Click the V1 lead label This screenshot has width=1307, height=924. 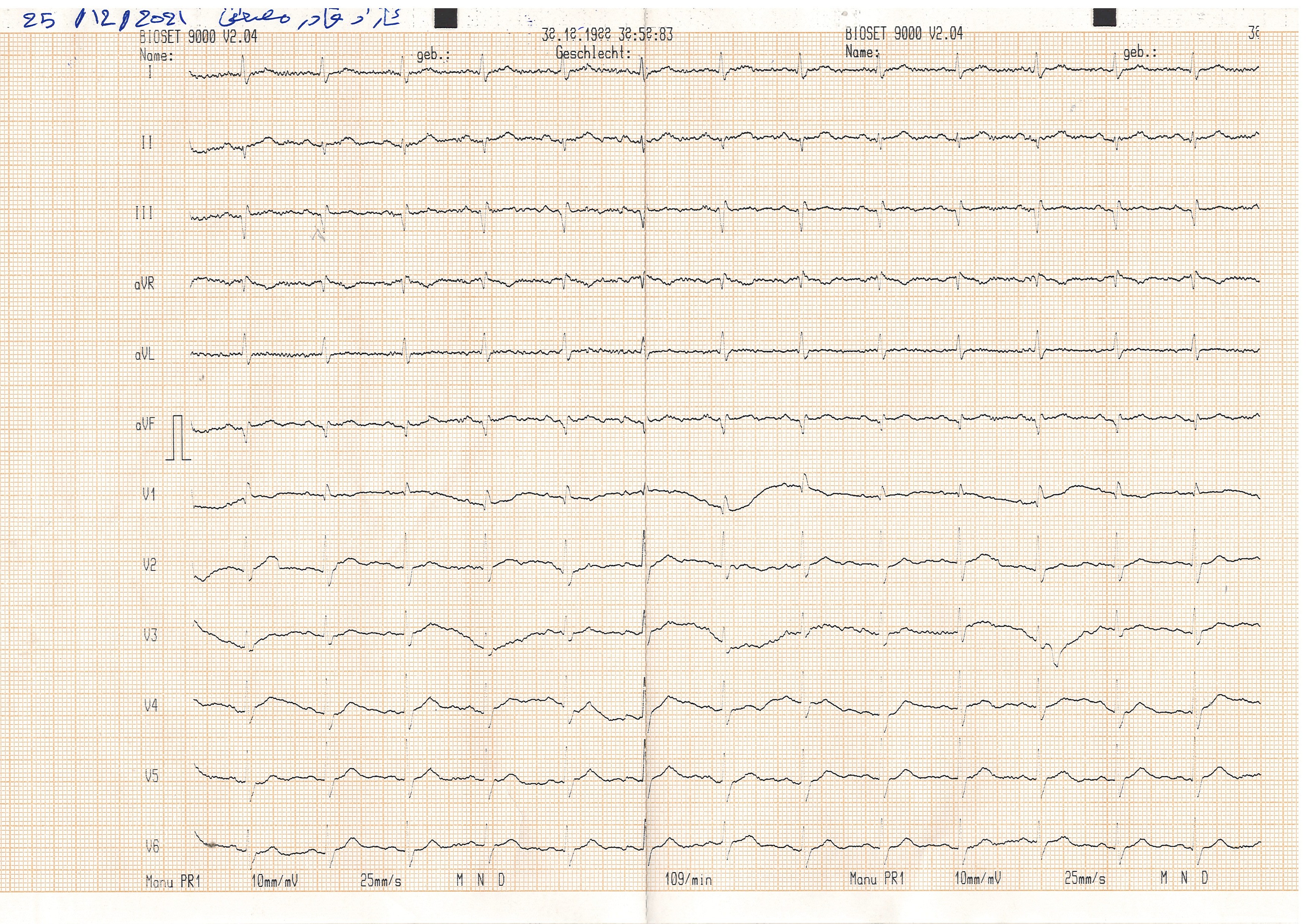click(x=149, y=495)
